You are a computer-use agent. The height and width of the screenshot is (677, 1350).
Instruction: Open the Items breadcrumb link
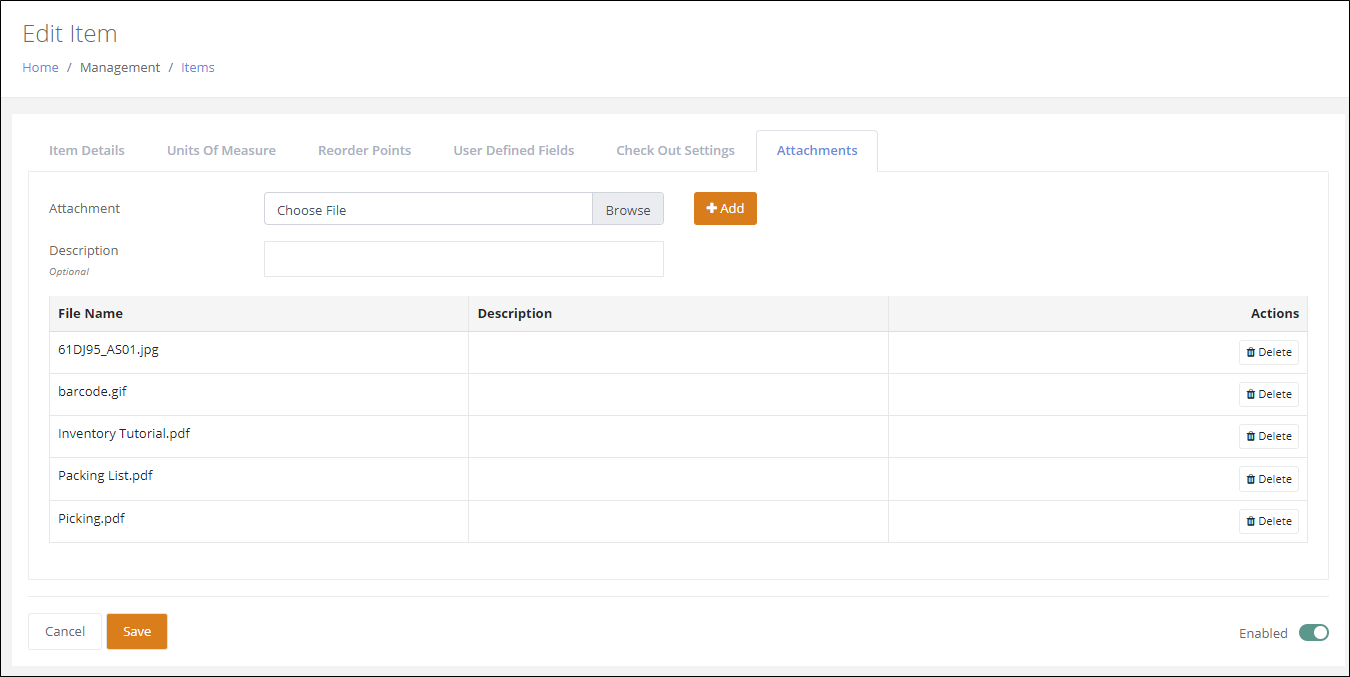[198, 67]
